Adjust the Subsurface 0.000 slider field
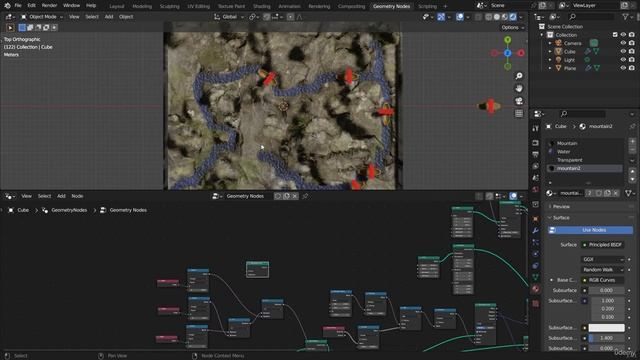640x360 pixels. click(x=606, y=291)
